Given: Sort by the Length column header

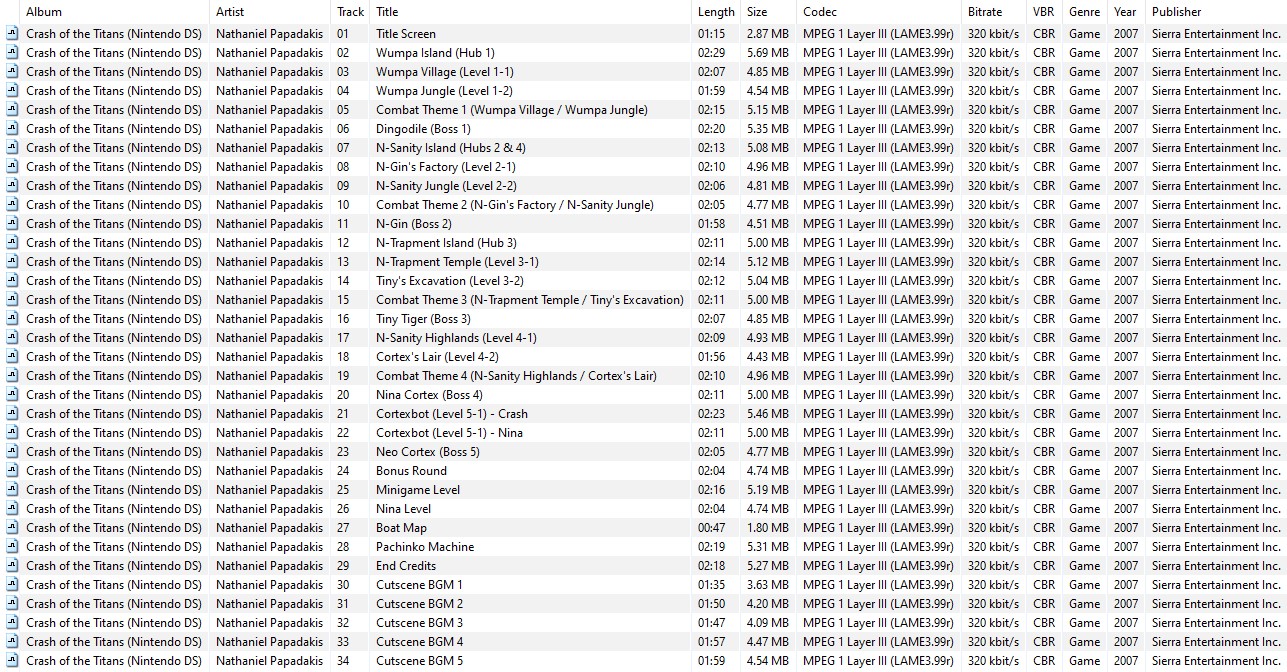Looking at the screenshot, I should click(716, 12).
